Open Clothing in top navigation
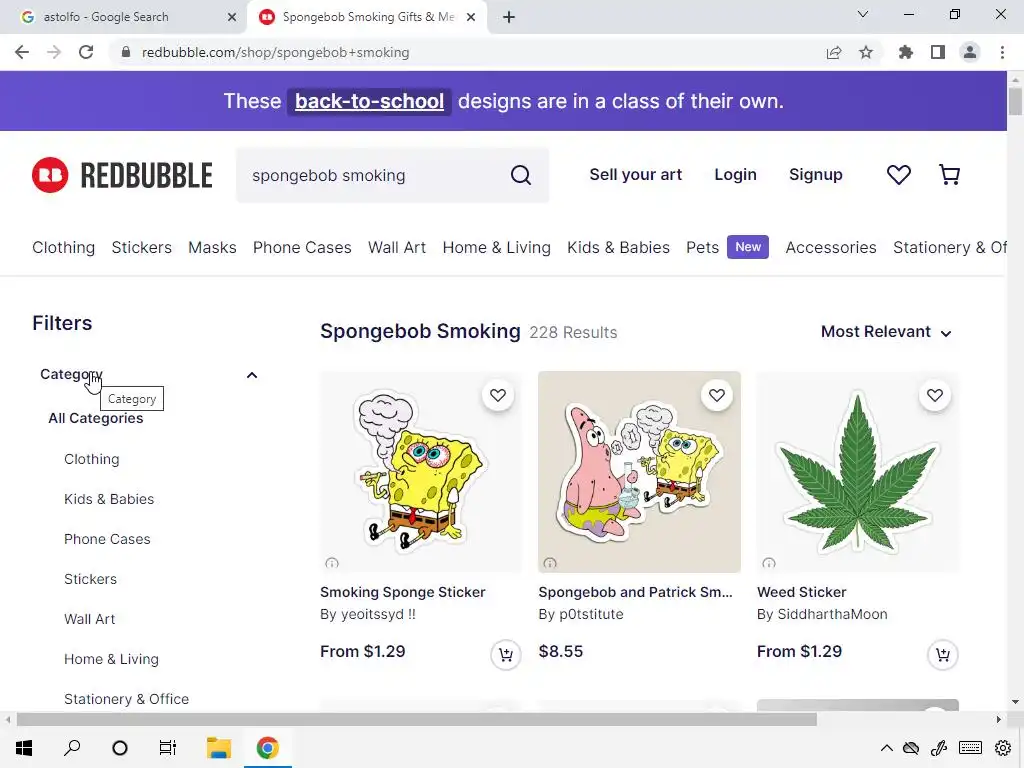The height and width of the screenshot is (768, 1024). [63, 248]
